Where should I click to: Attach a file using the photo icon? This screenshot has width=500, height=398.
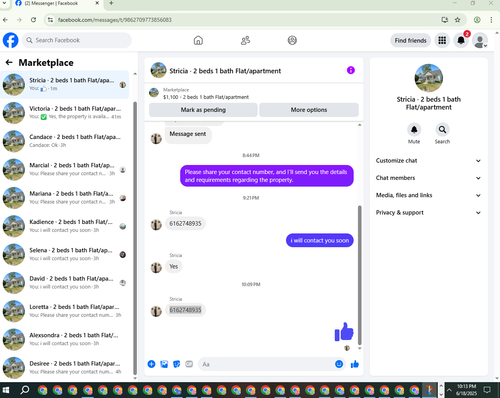click(x=164, y=364)
